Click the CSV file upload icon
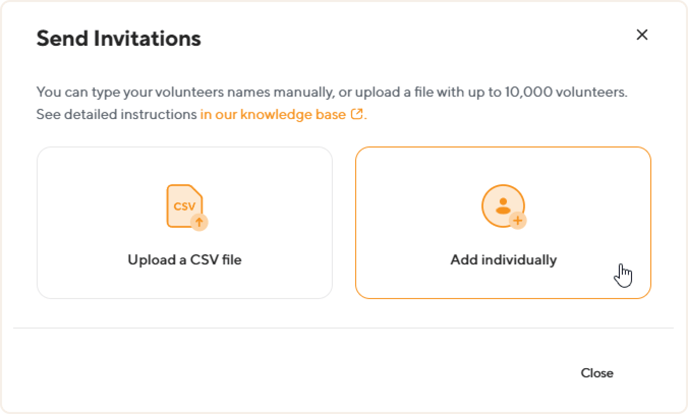 coord(187,207)
